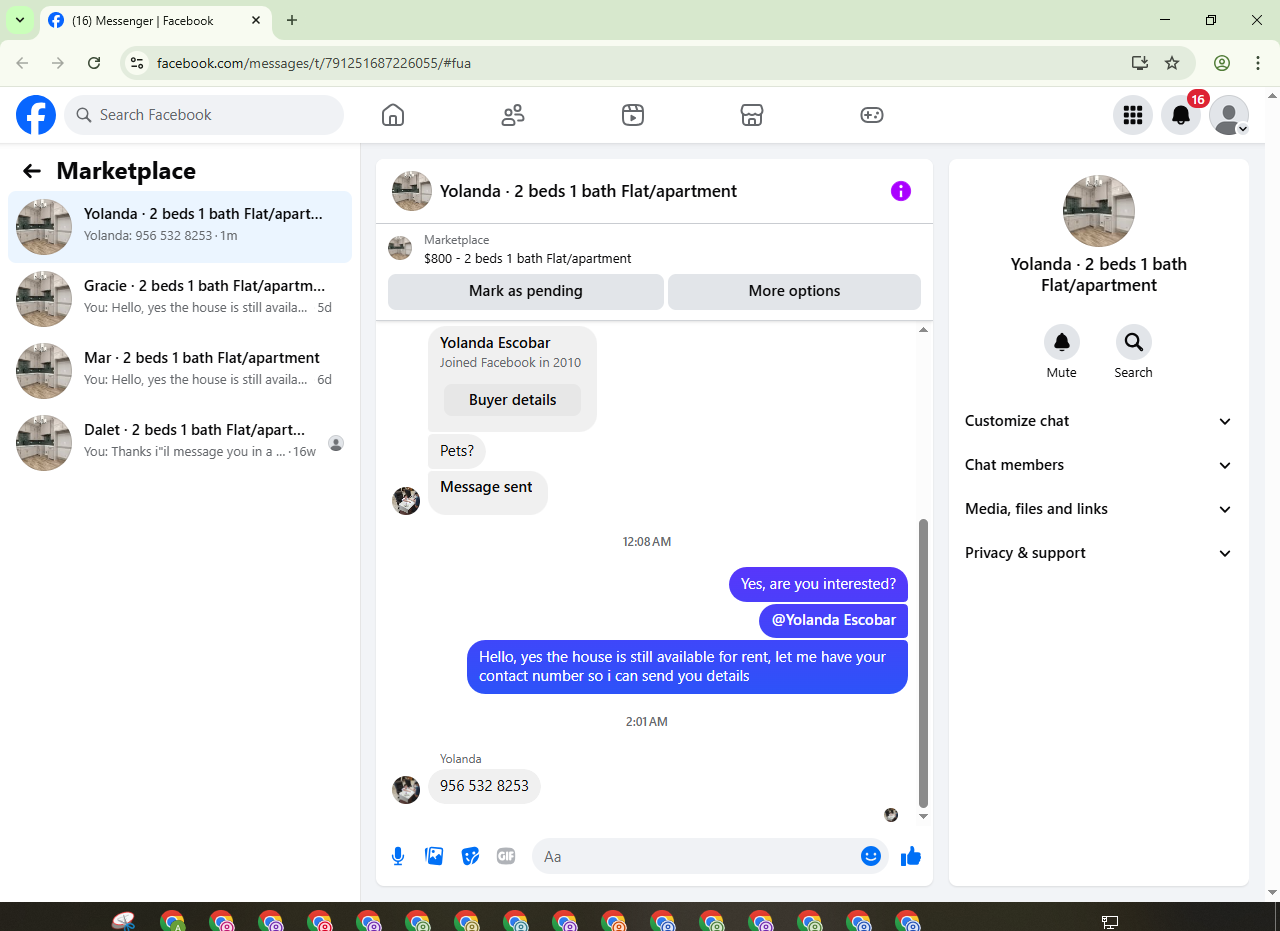Open the Chrome three-dot menu
The height and width of the screenshot is (931, 1280).
coord(1258,63)
